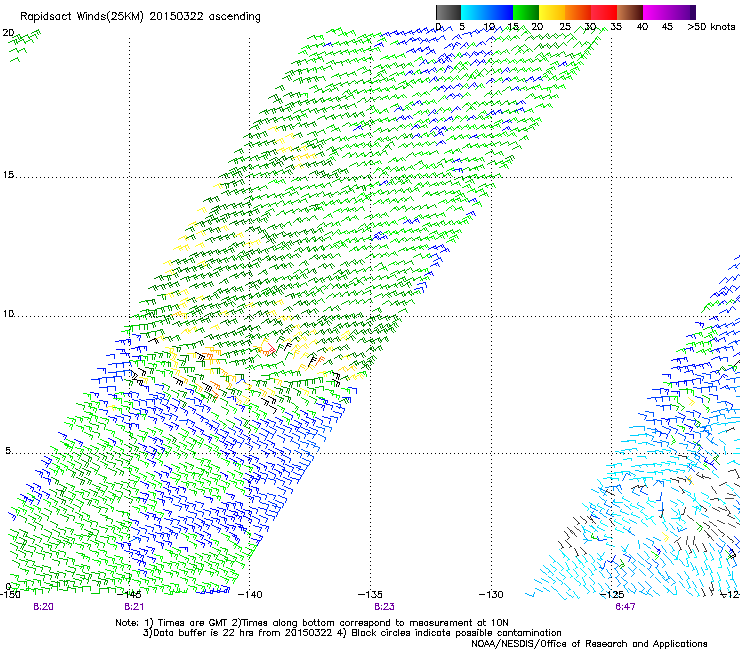This screenshot has width=740, height=650.
Task: Select the orange 25-30 knots swatch
Action: coord(578,12)
